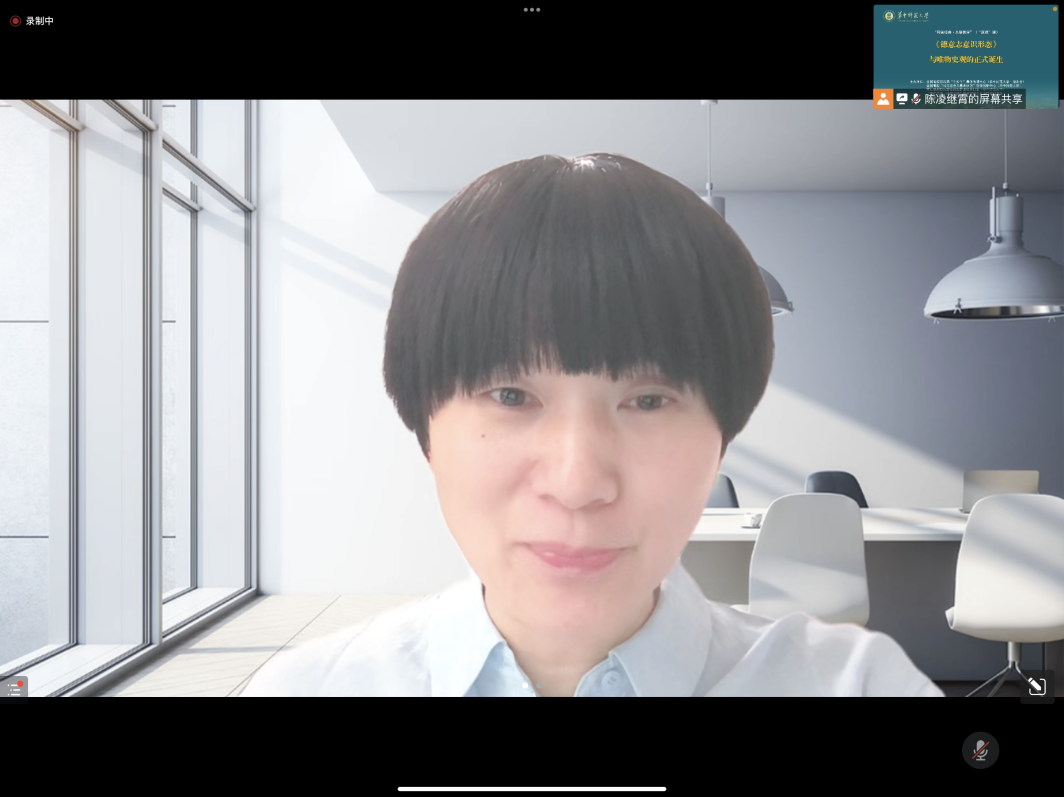Click the orange dot on thumbnail corner
The image size is (1064, 797).
(x=1054, y=9)
